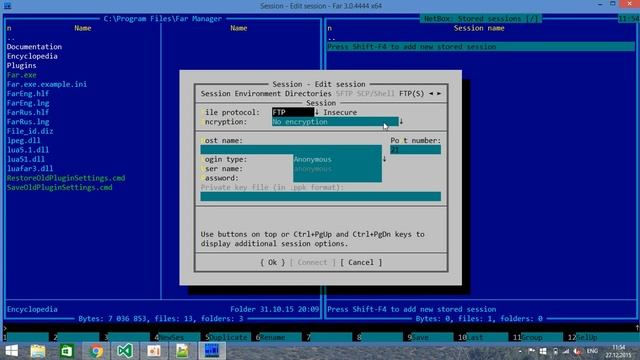Select the Documentation folder in left panel
This screenshot has height=360, width=640.
pyautogui.click(x=34, y=47)
